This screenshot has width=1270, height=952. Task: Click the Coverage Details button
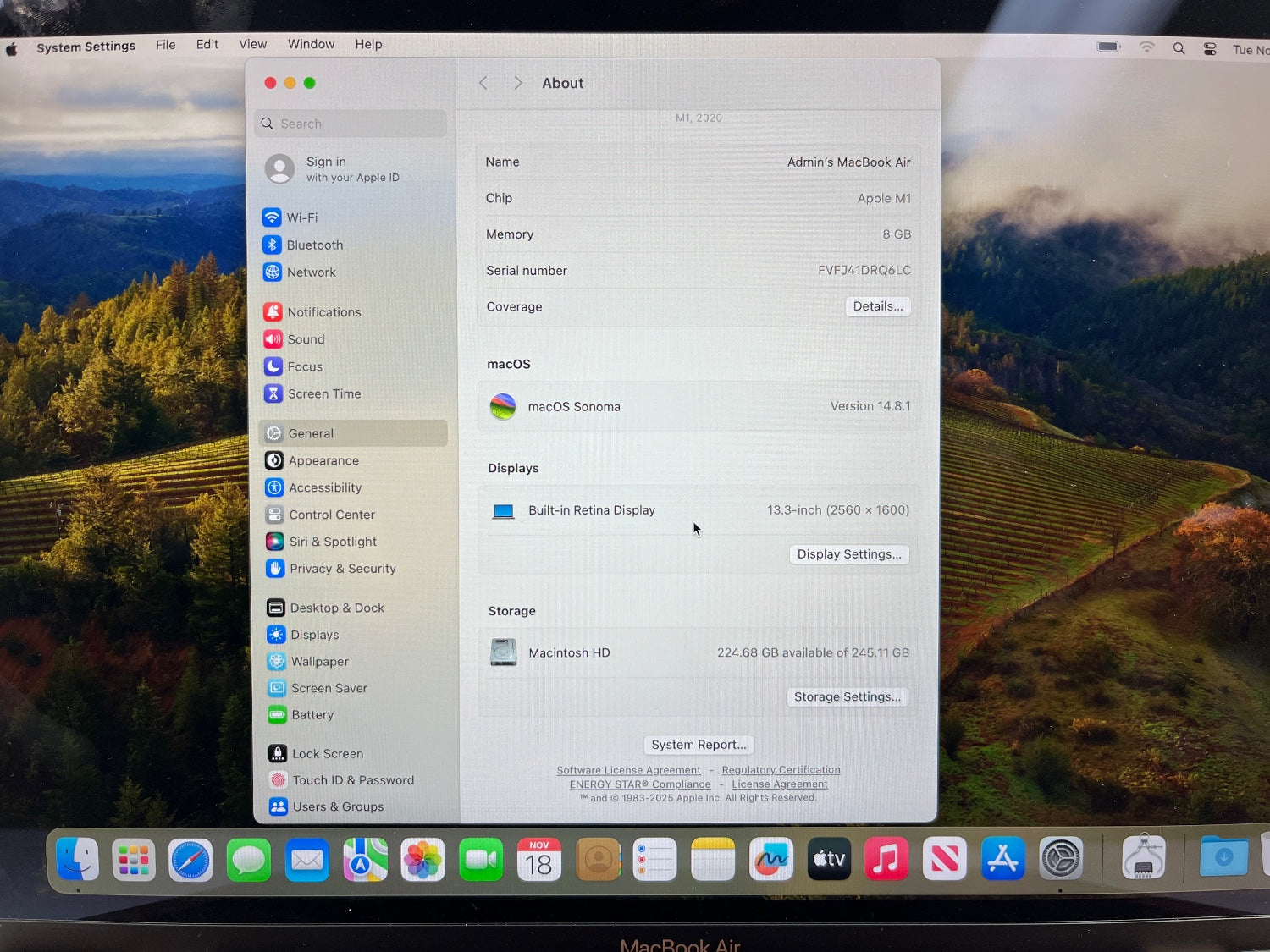click(x=877, y=306)
